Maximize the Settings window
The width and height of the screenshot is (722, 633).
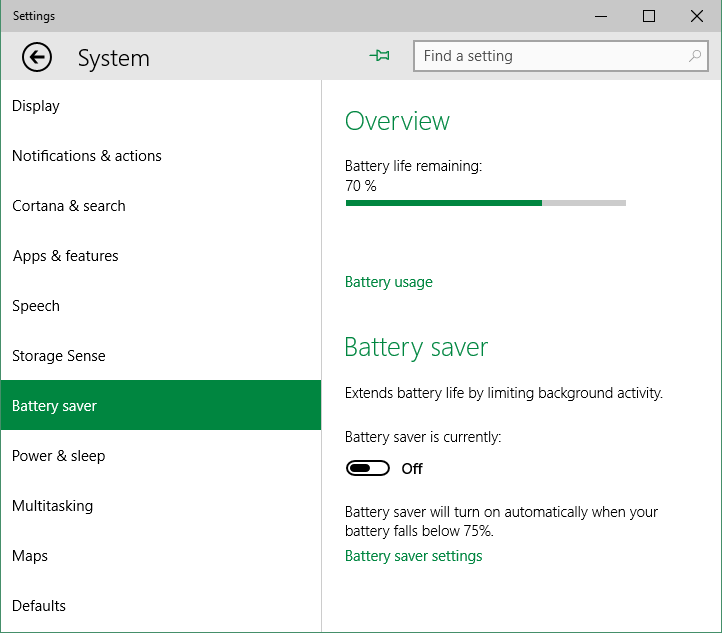click(x=649, y=16)
